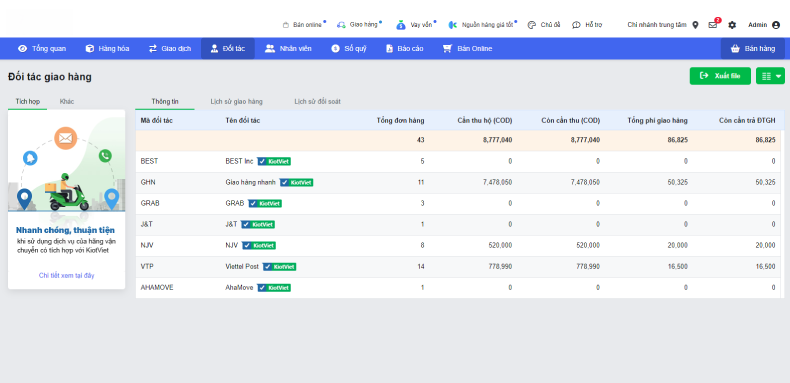Viewport: 790px width, 383px height.
Task: Select the Thông tin tab
Action: [165, 101]
